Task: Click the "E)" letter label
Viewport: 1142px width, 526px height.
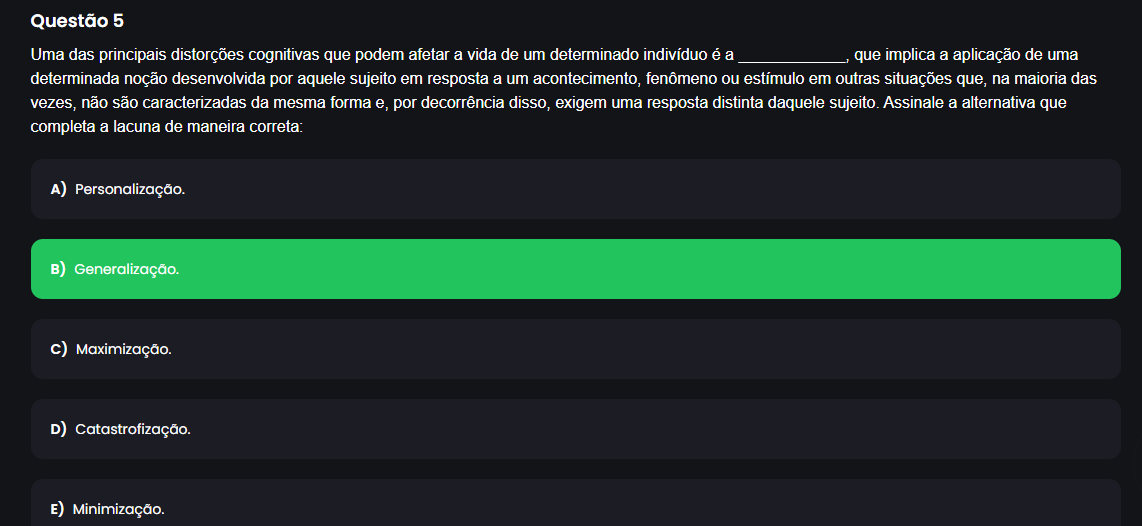Action: point(57,509)
